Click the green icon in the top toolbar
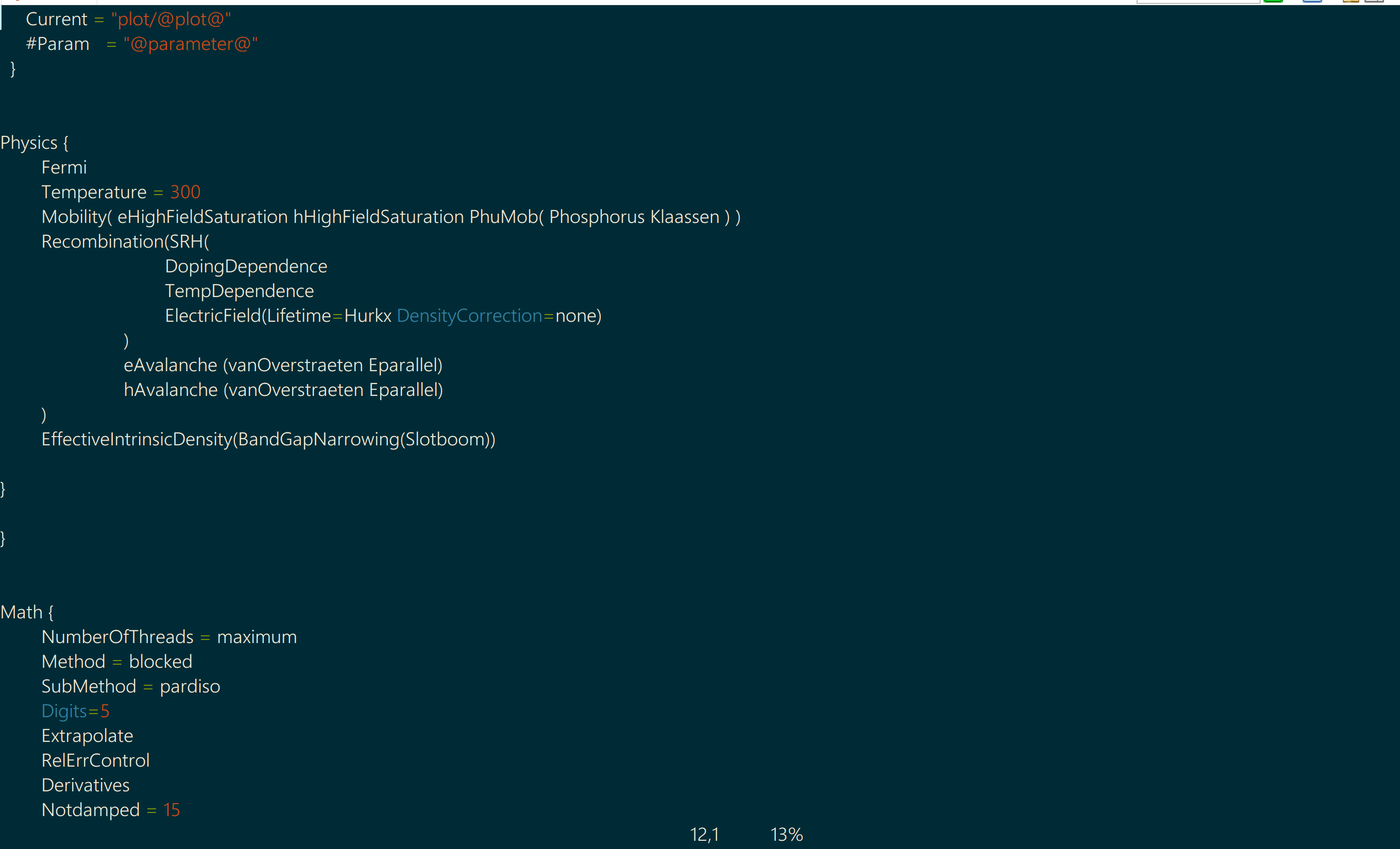 [x=1273, y=2]
